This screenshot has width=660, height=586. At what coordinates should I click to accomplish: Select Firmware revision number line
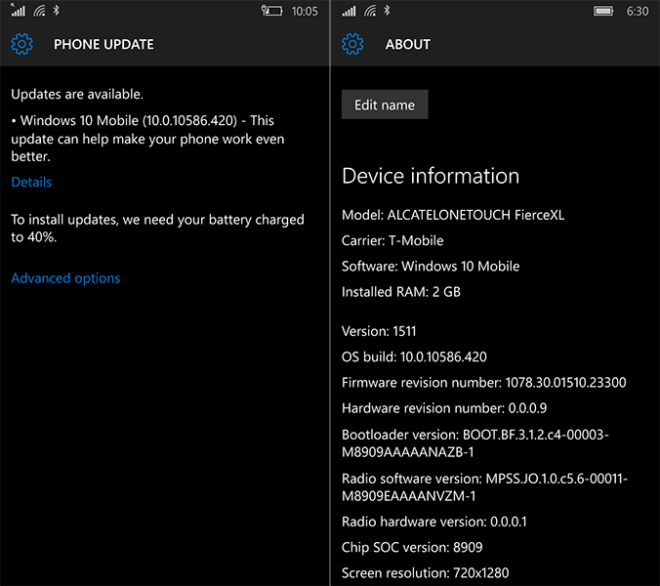(484, 383)
